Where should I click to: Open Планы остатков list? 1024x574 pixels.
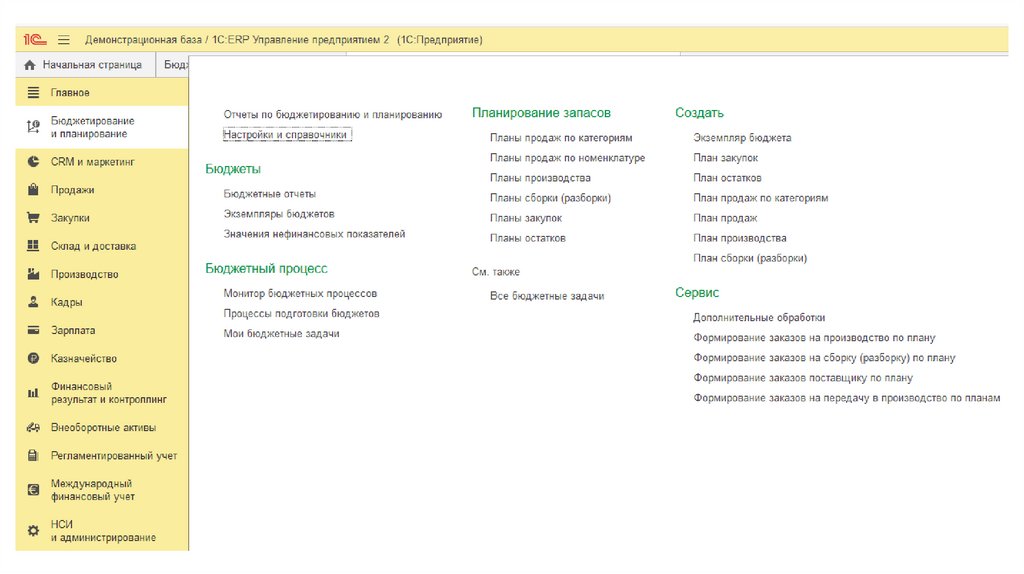[528, 238]
